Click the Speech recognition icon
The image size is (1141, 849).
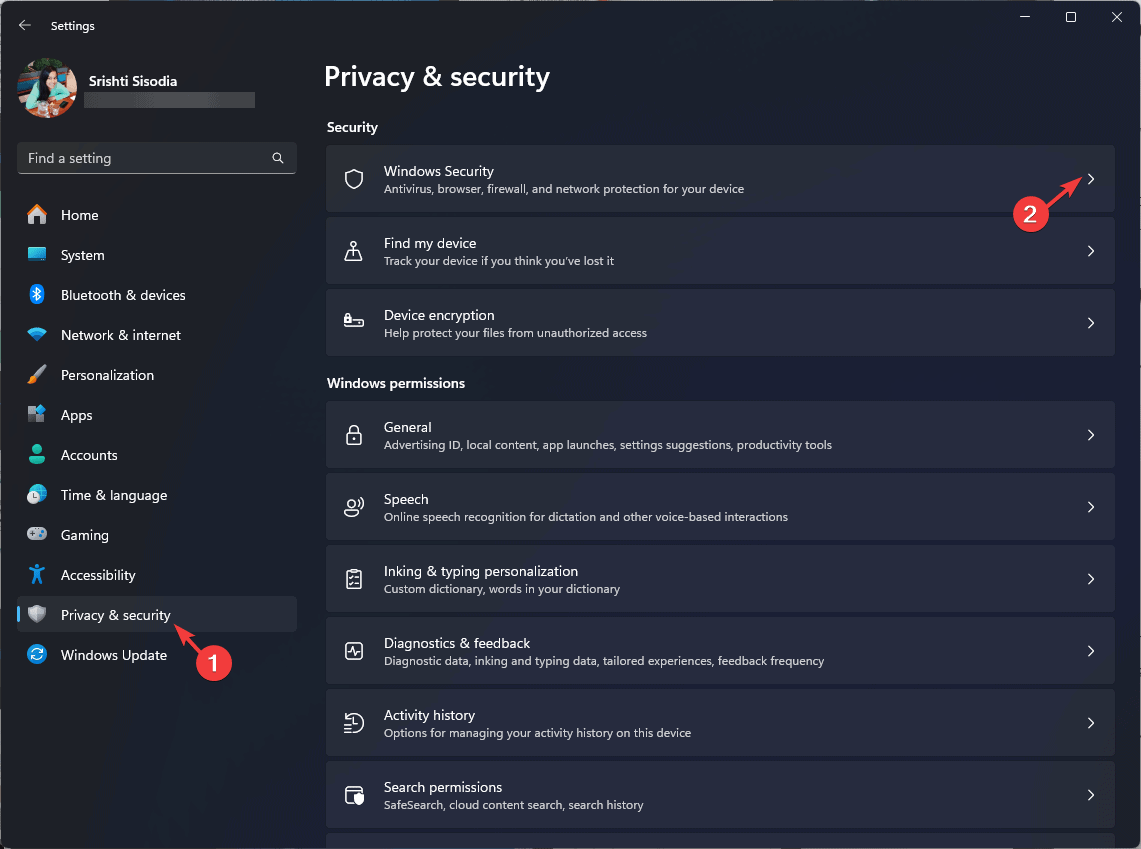point(354,507)
